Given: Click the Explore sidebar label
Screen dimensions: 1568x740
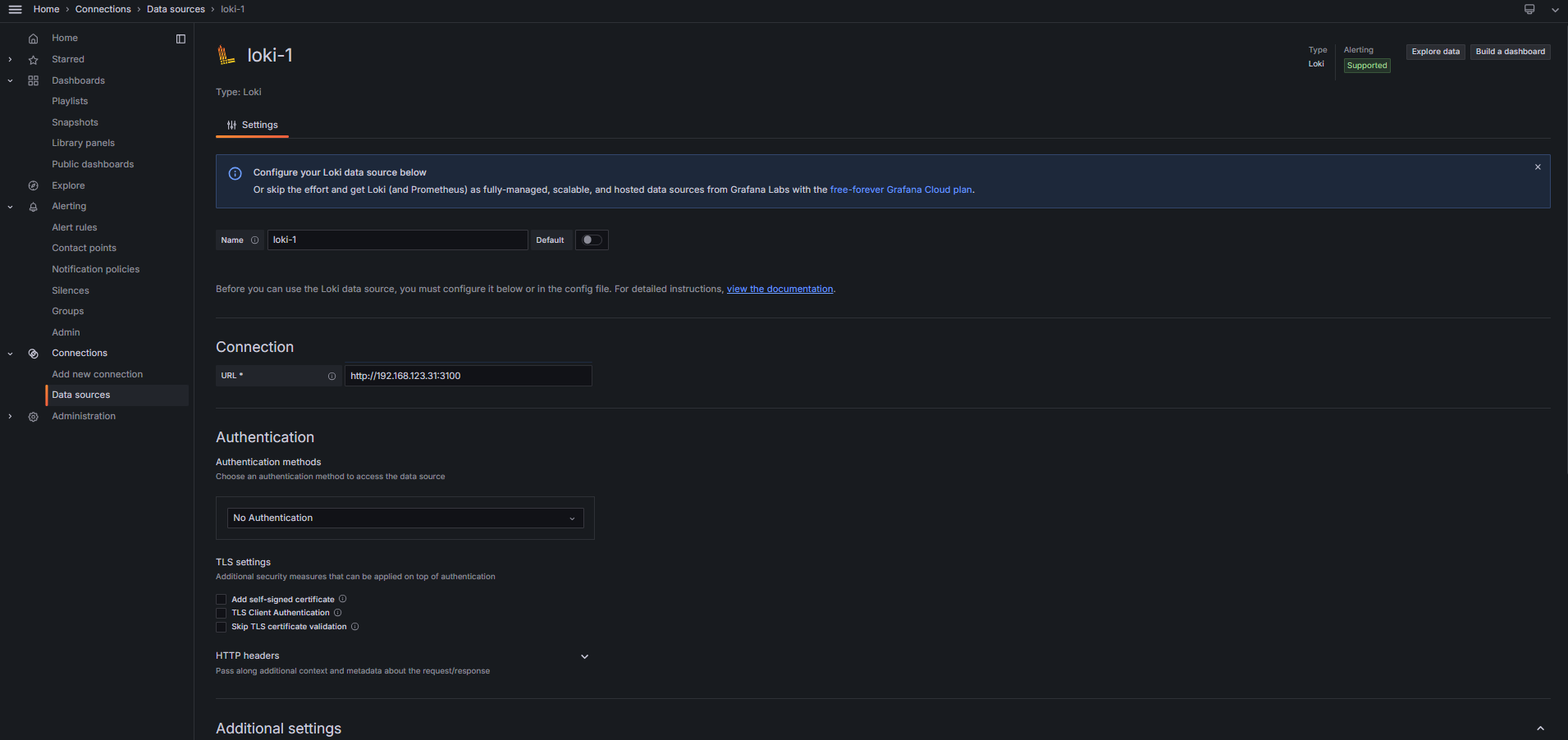Looking at the screenshot, I should click(x=68, y=185).
